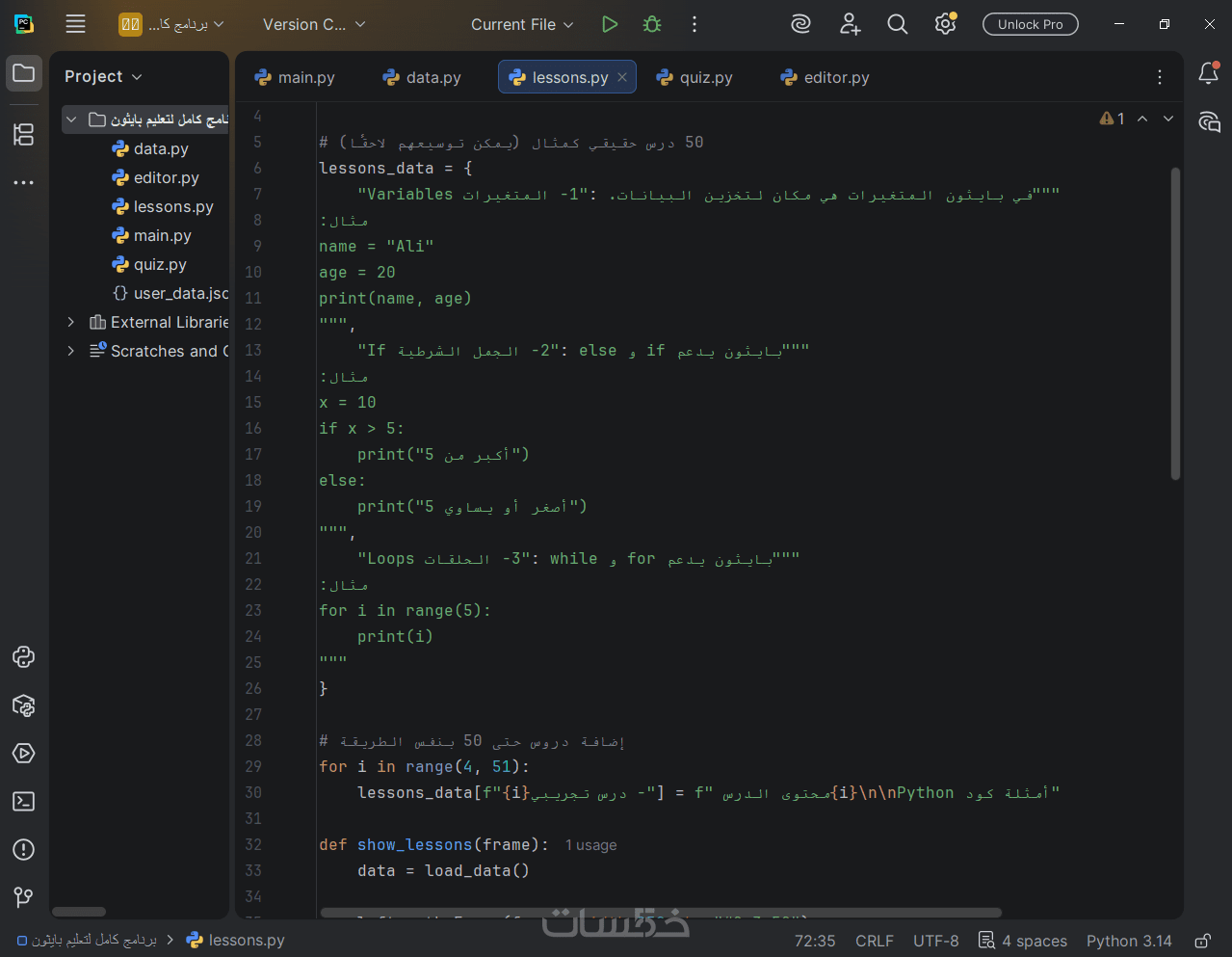Toggle the Structure tool window
Screen dimensions: 1232x957
coord(24,134)
